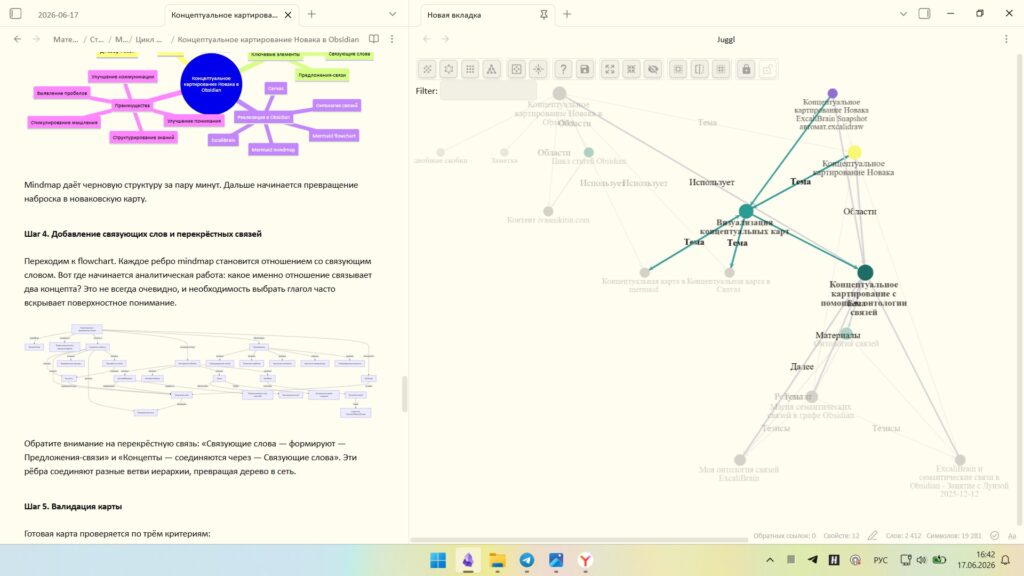Expand the right pane tab list chevron
The image size is (1024, 576).
903,14
